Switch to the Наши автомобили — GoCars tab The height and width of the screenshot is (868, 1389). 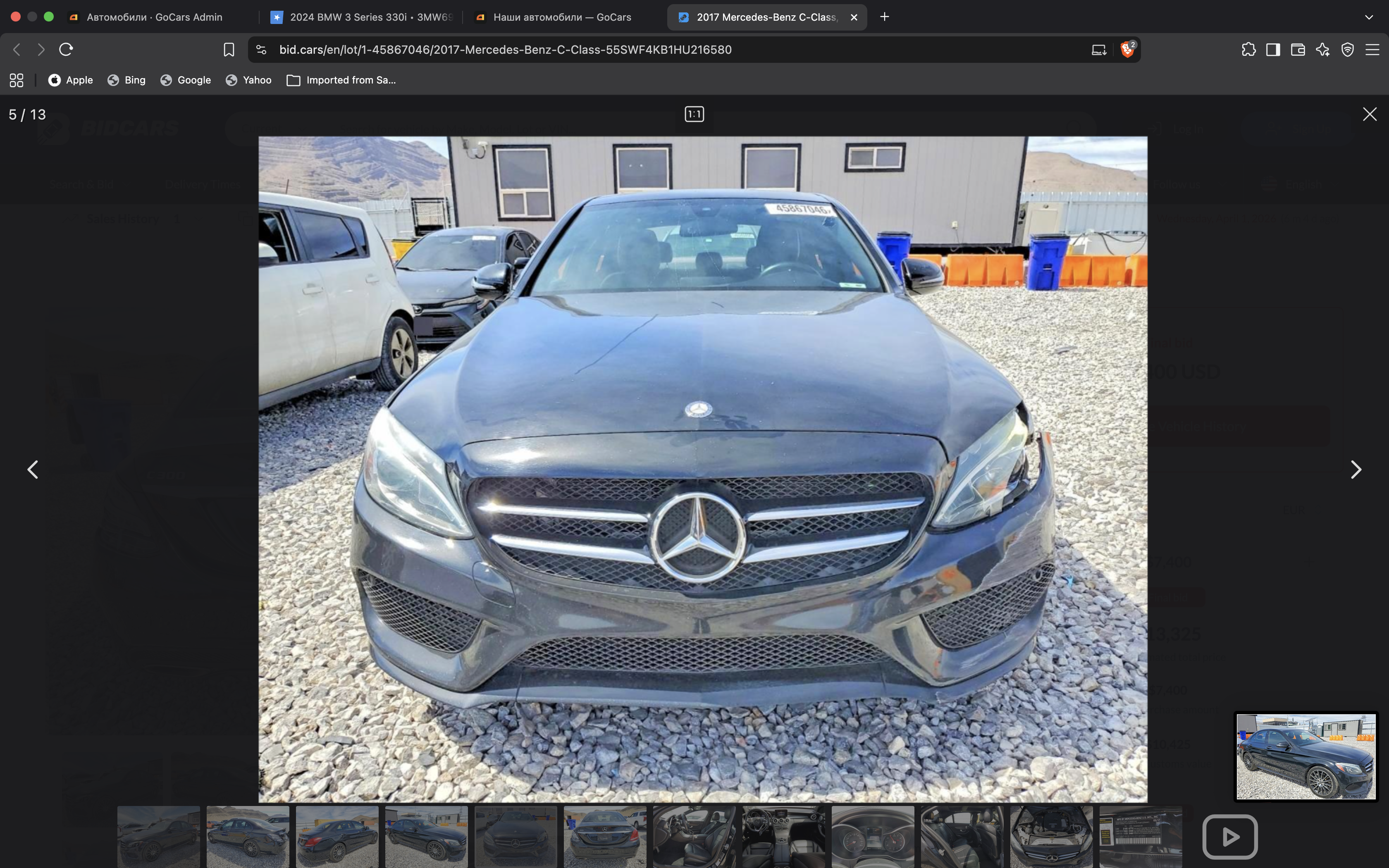(563, 17)
